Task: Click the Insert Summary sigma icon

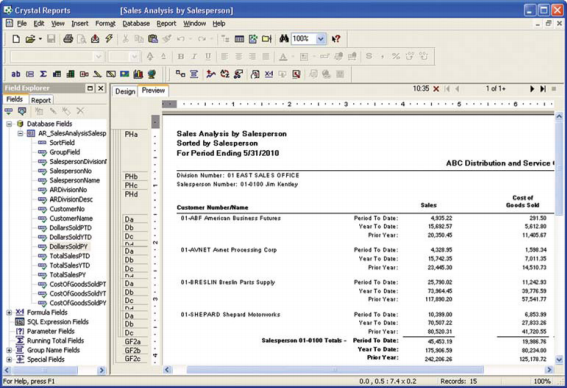Action: pyautogui.click(x=43, y=74)
